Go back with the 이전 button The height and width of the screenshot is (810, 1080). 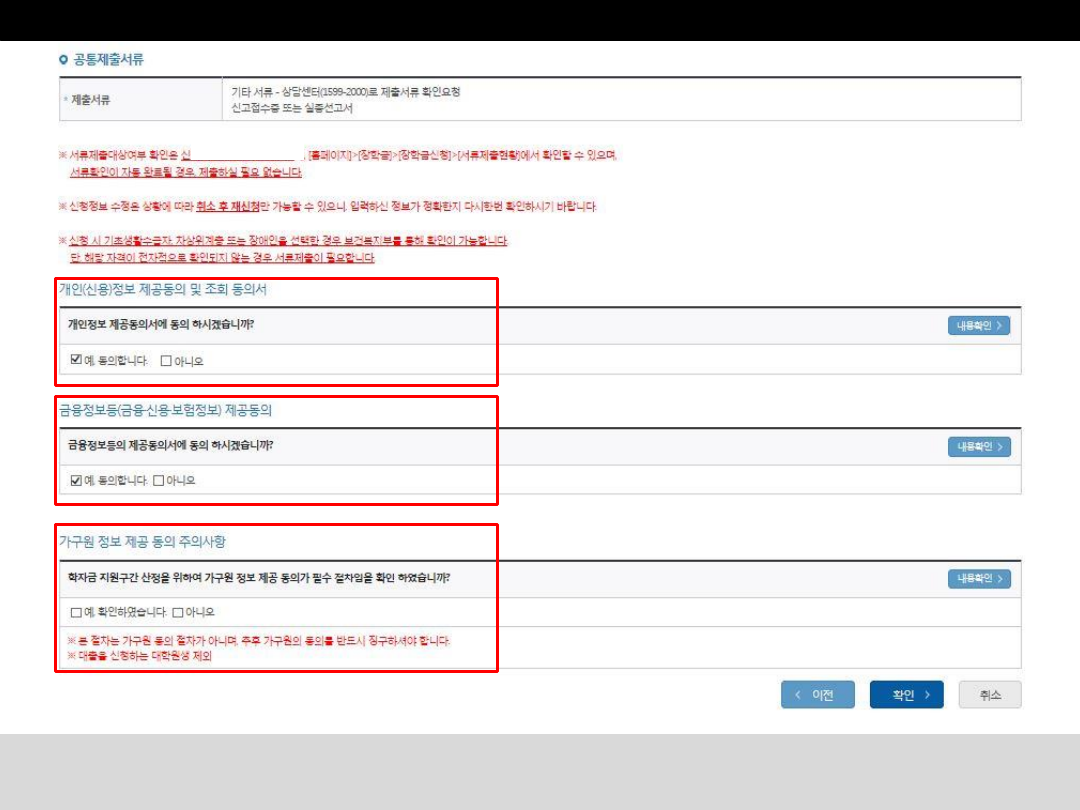pyautogui.click(x=818, y=695)
